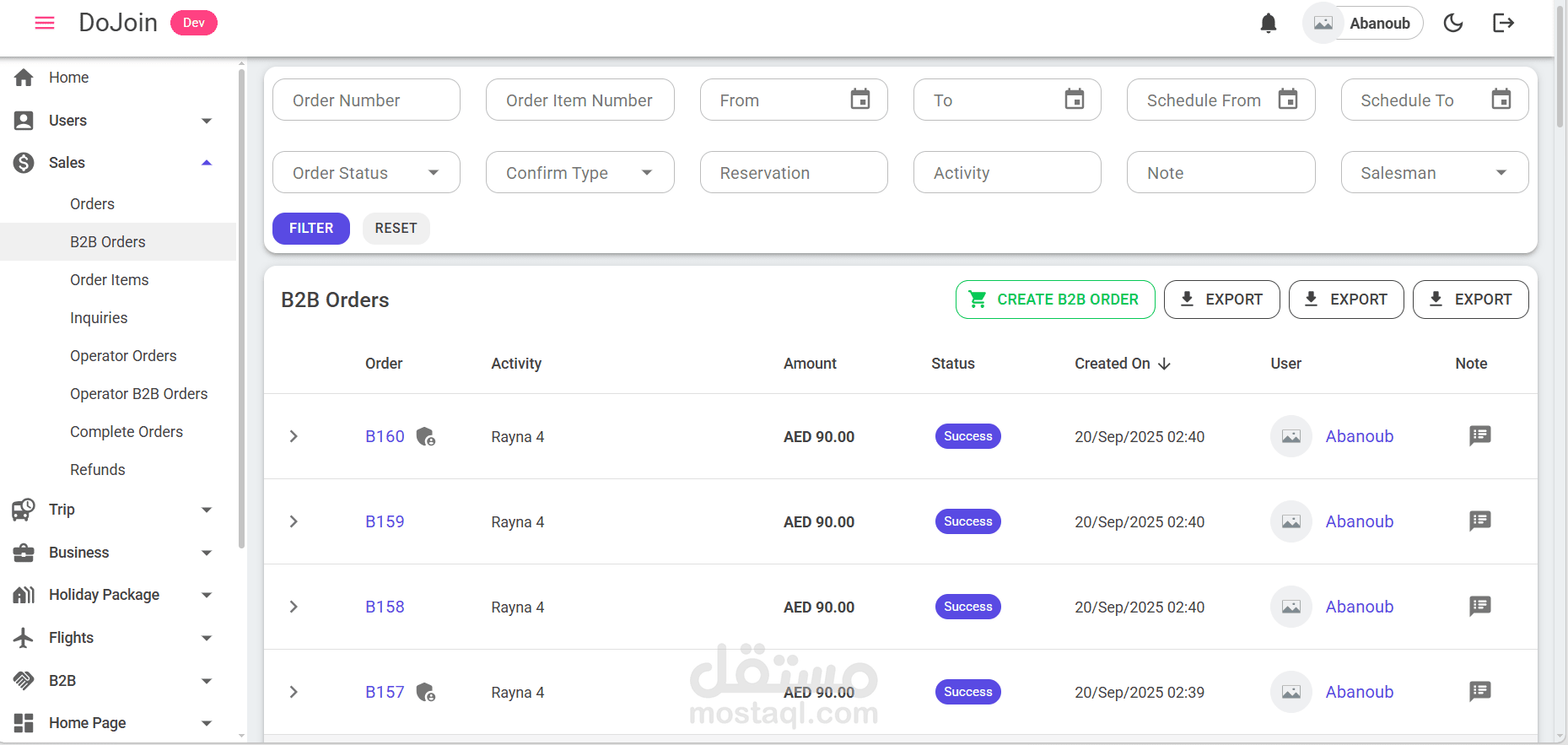The height and width of the screenshot is (745, 1568).
Task: Click the Sales dollar icon in sidebar
Action: (x=24, y=163)
